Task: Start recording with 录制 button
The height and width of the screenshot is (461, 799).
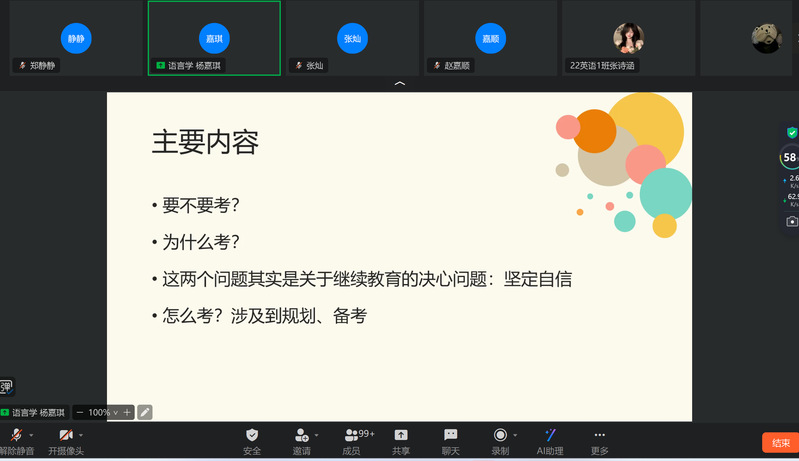Action: pyautogui.click(x=500, y=436)
